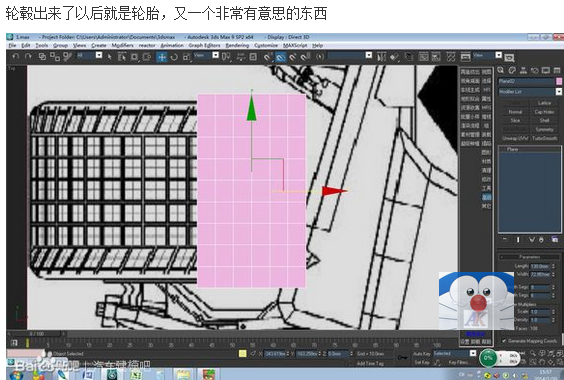Open the Modifiers menu
The image size is (564, 380).
tap(122, 45)
